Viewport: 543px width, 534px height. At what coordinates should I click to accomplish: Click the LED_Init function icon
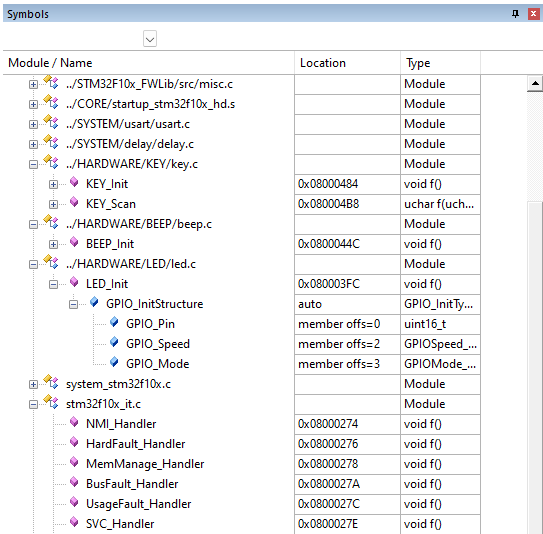pyautogui.click(x=74, y=282)
